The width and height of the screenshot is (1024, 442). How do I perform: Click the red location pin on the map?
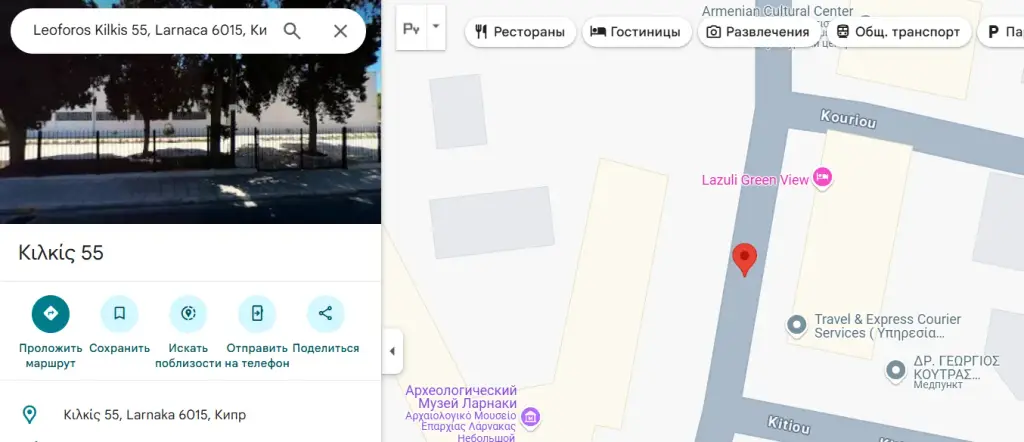(x=744, y=259)
